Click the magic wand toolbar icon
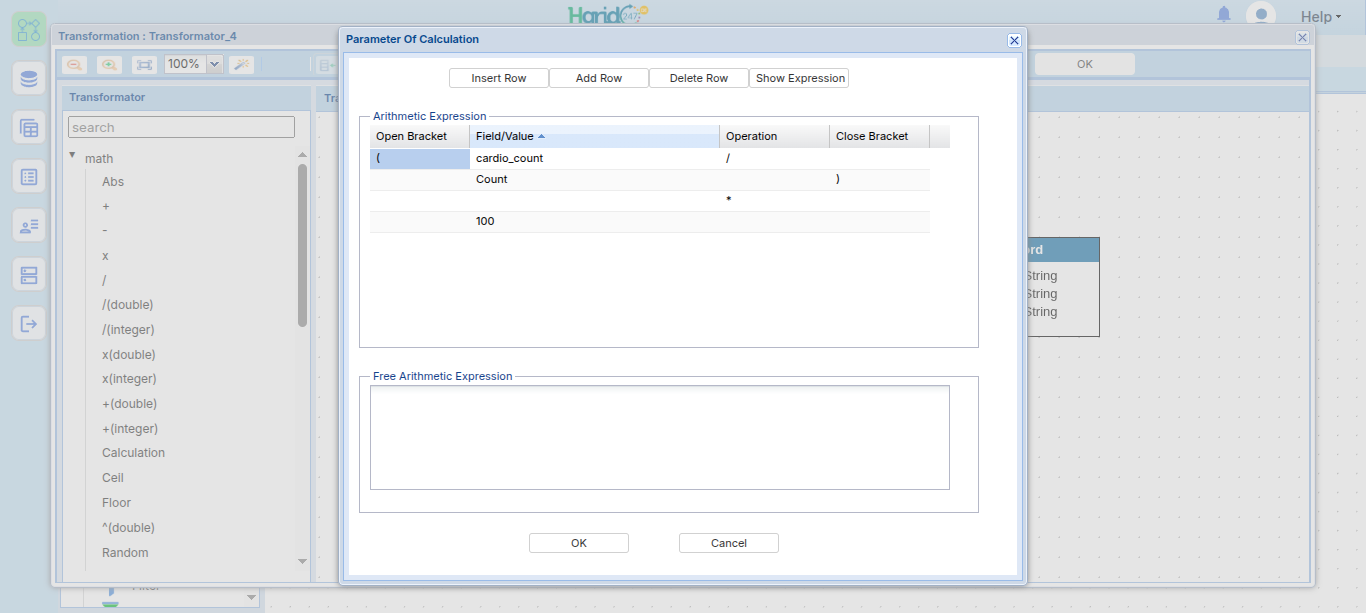This screenshot has width=1366, height=613. [241, 64]
